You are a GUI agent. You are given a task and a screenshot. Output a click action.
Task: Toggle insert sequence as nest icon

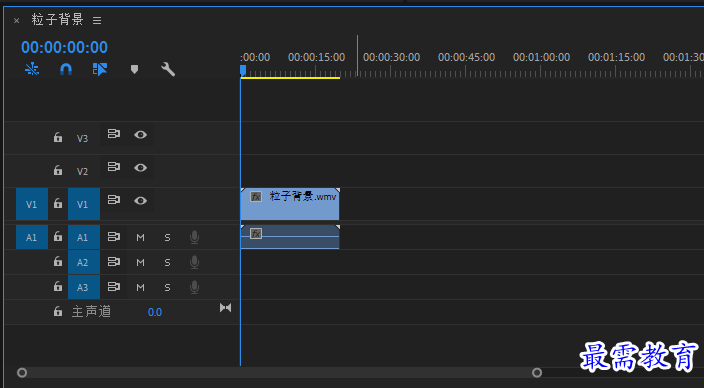[x=32, y=69]
